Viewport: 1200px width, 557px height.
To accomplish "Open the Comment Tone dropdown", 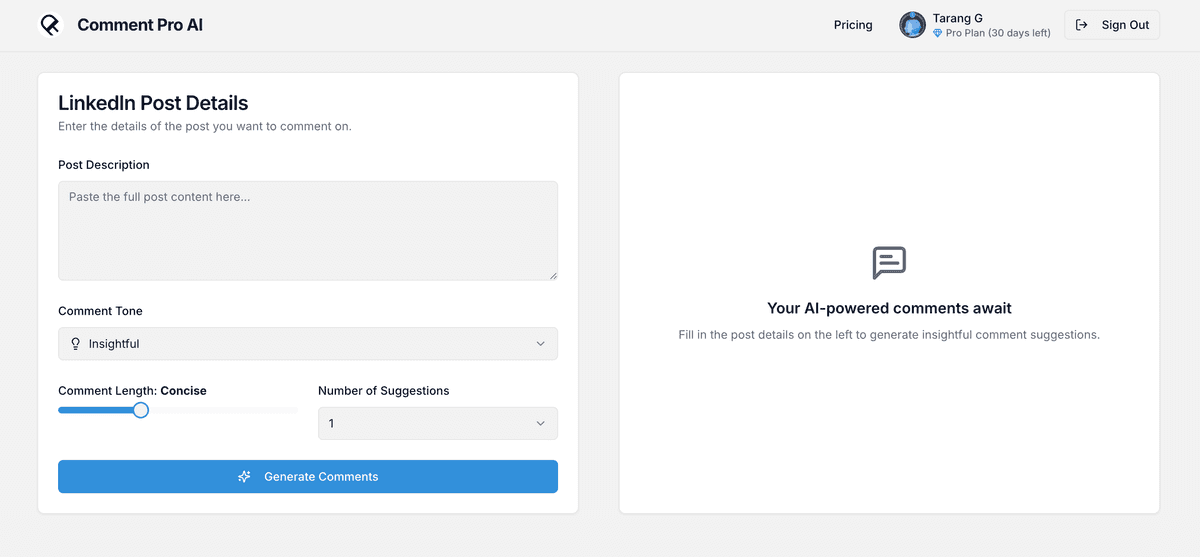I will (x=308, y=344).
